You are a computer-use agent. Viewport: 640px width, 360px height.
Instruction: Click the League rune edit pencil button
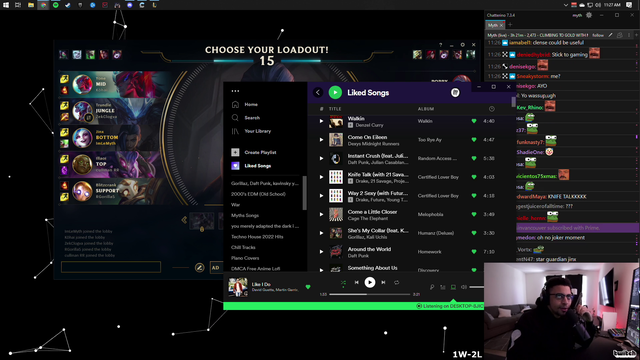199,268
